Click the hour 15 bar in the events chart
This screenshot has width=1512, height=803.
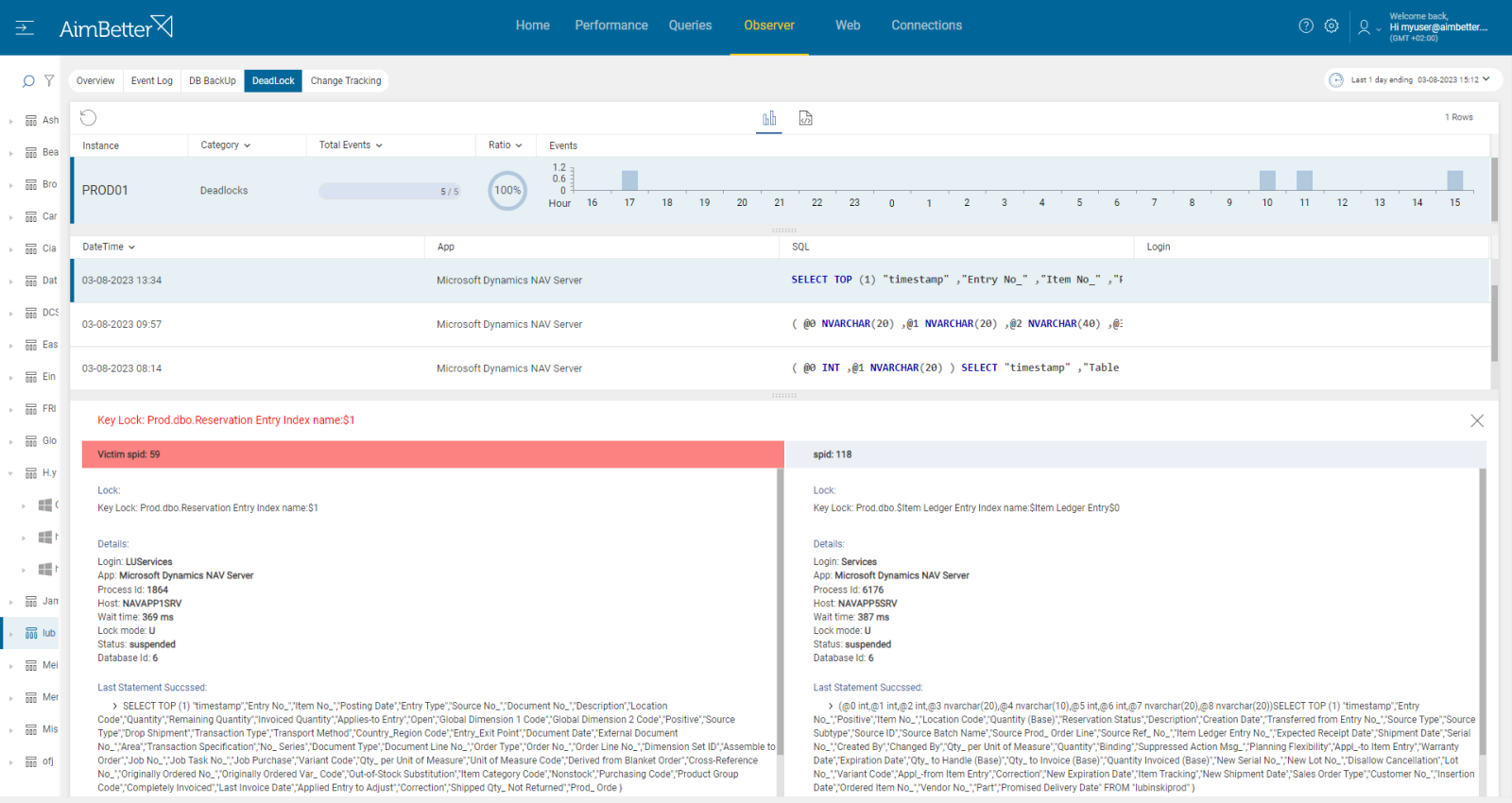pyautogui.click(x=1455, y=180)
